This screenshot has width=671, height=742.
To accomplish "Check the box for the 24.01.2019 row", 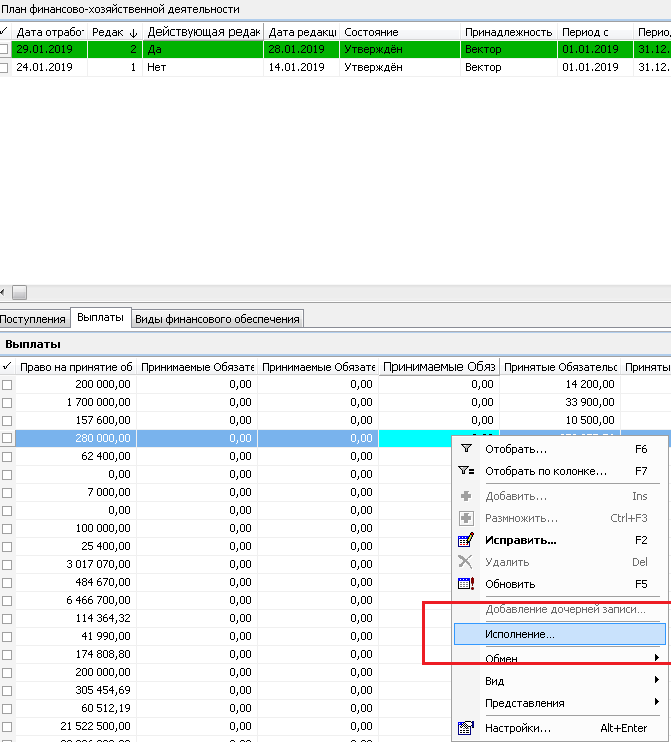I will click(x=6, y=67).
